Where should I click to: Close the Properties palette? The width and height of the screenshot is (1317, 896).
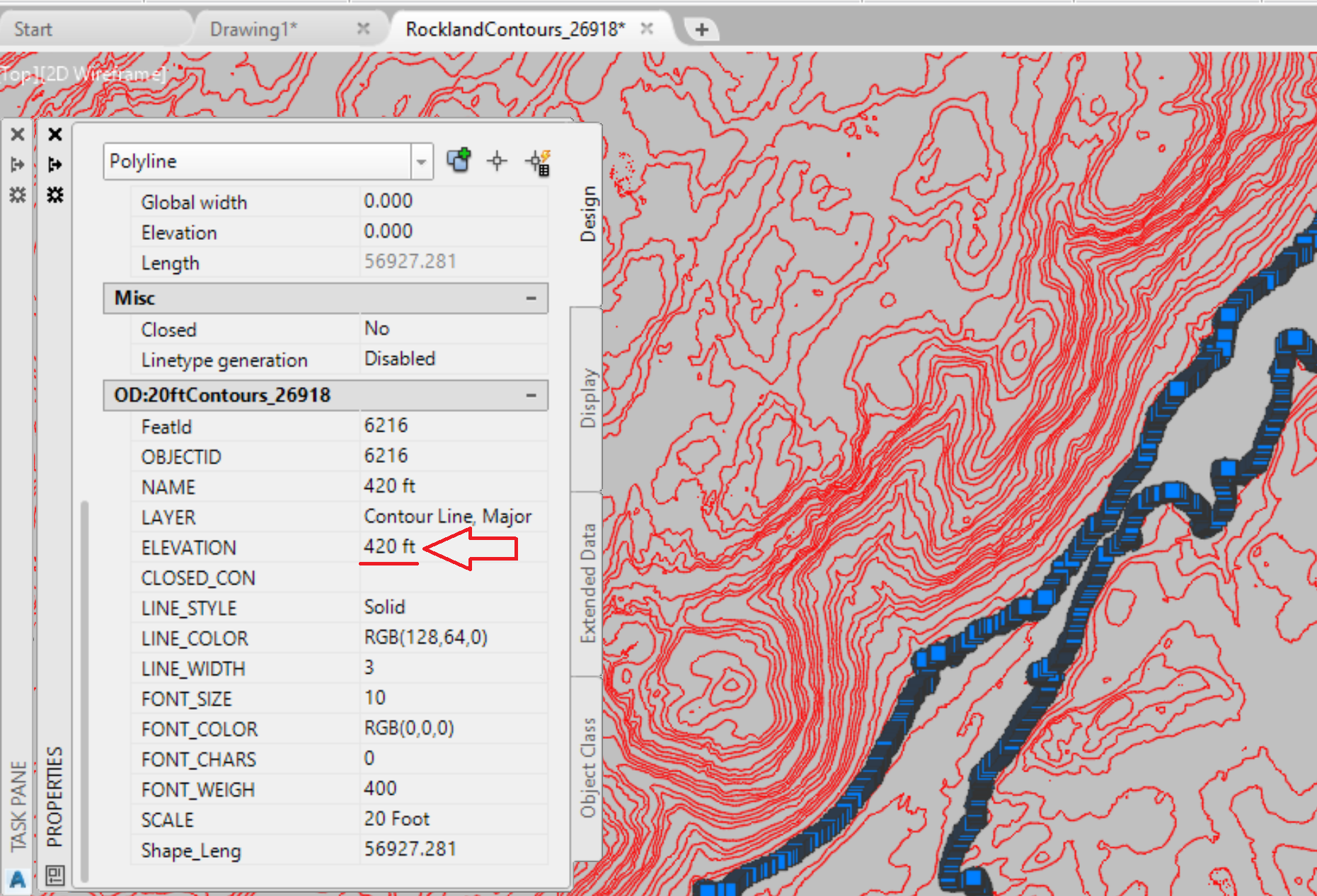pyautogui.click(x=55, y=134)
